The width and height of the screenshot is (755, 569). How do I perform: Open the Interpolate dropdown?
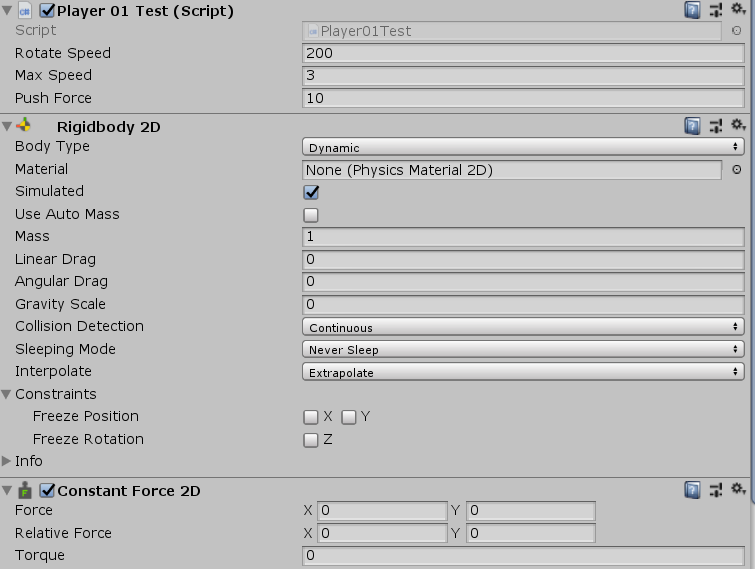(x=523, y=372)
